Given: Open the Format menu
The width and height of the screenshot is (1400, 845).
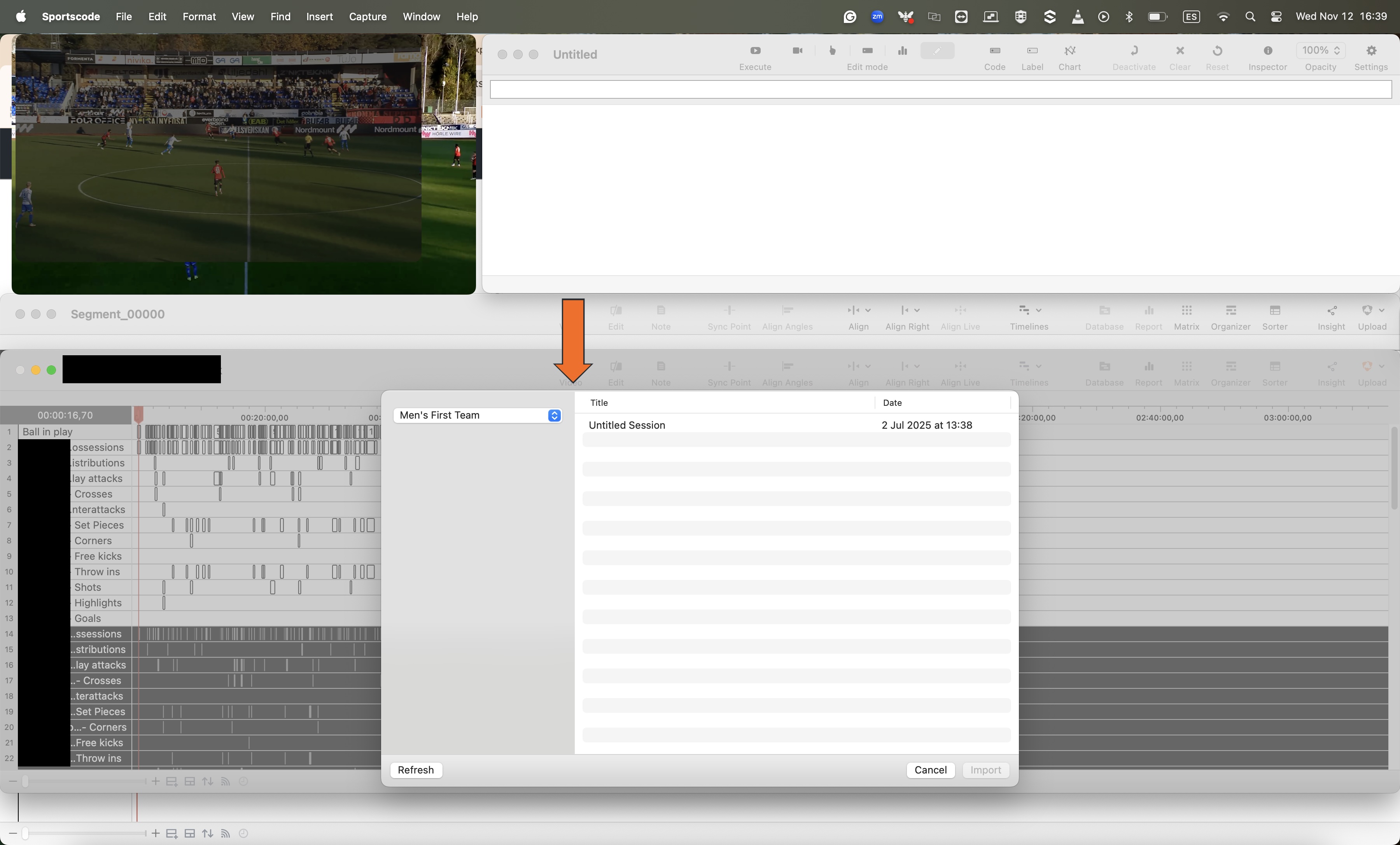Looking at the screenshot, I should (x=199, y=16).
